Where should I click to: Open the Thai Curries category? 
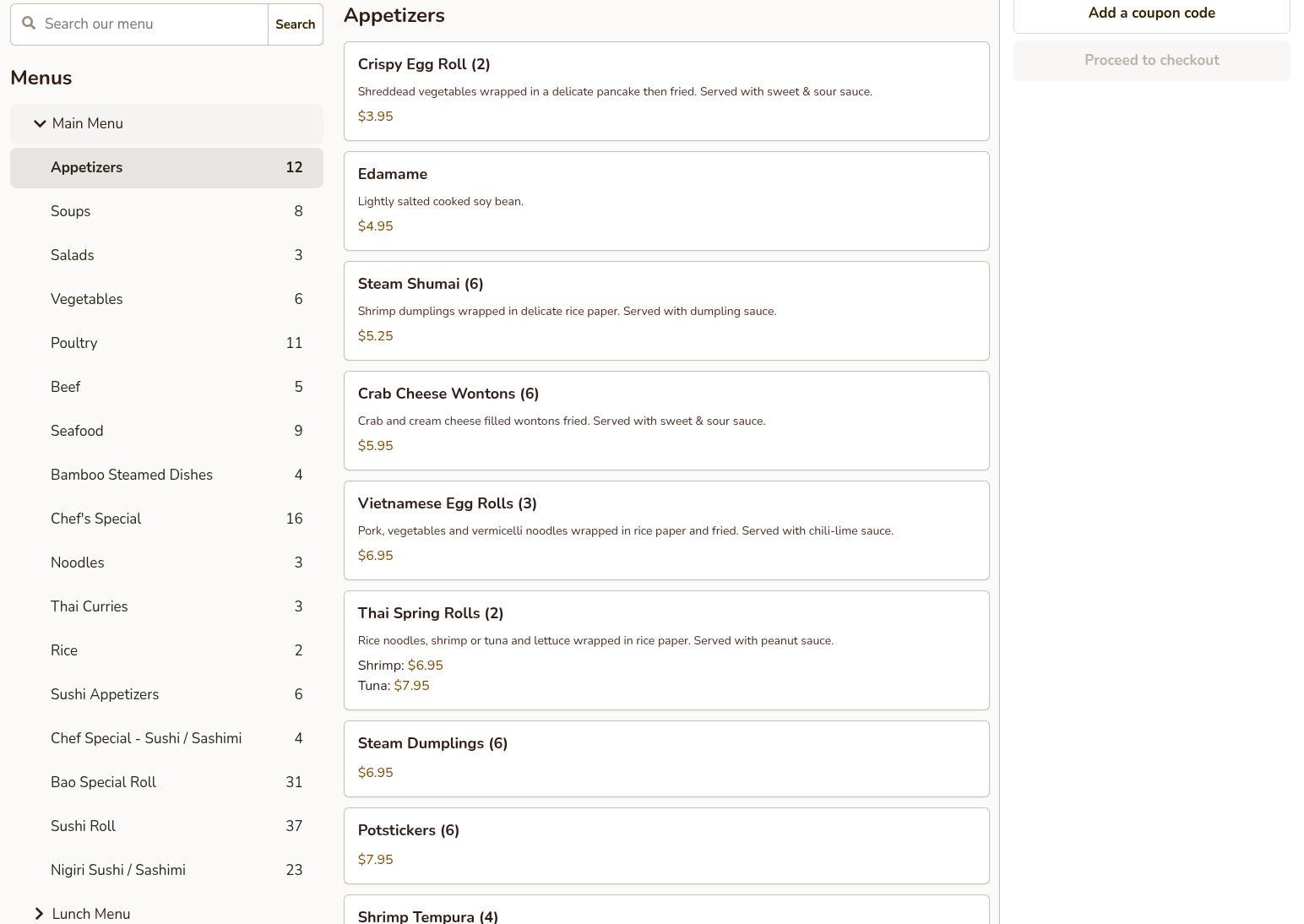coord(166,606)
